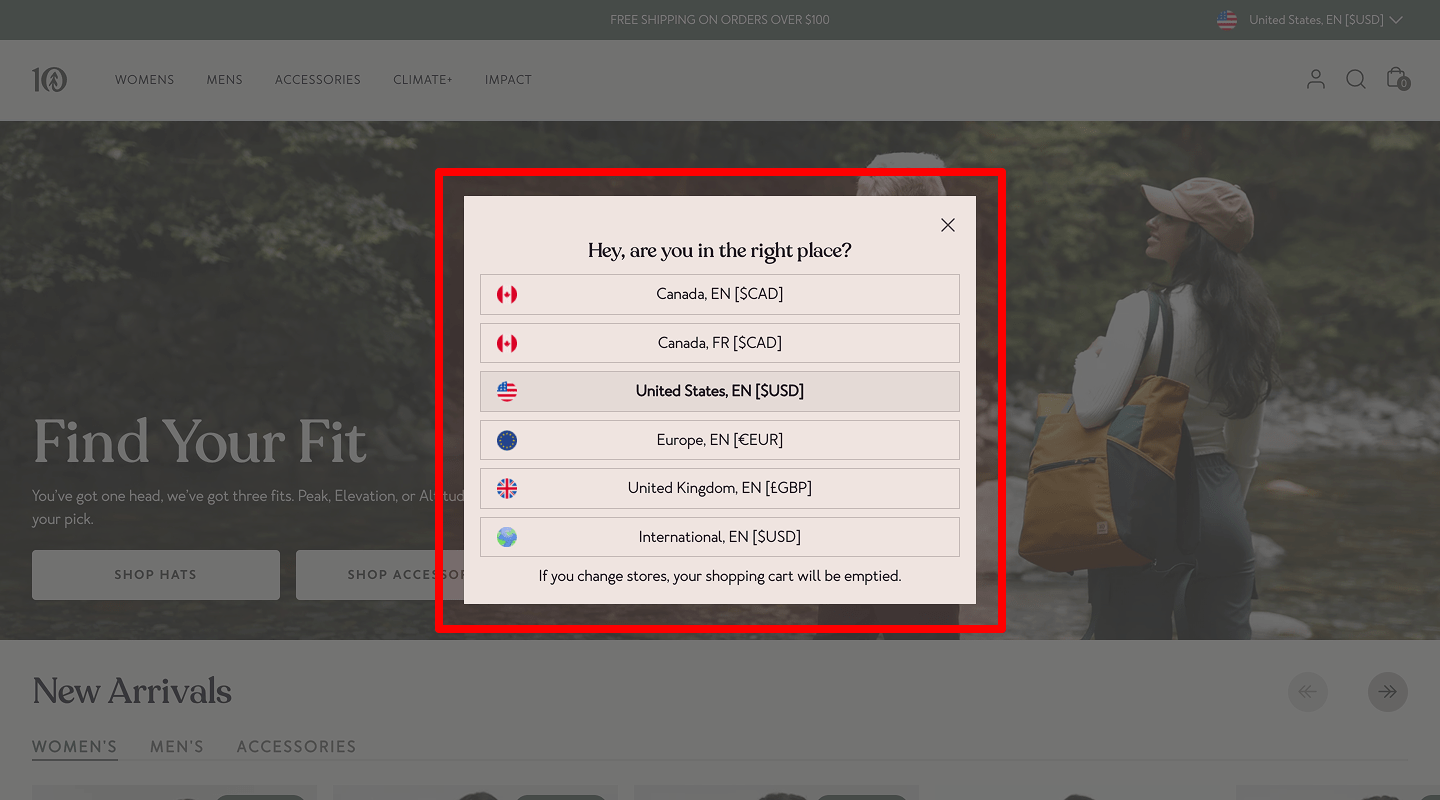Select the Europe, EN [€EUR] store option
This screenshot has width=1440, height=800.
[x=720, y=440]
